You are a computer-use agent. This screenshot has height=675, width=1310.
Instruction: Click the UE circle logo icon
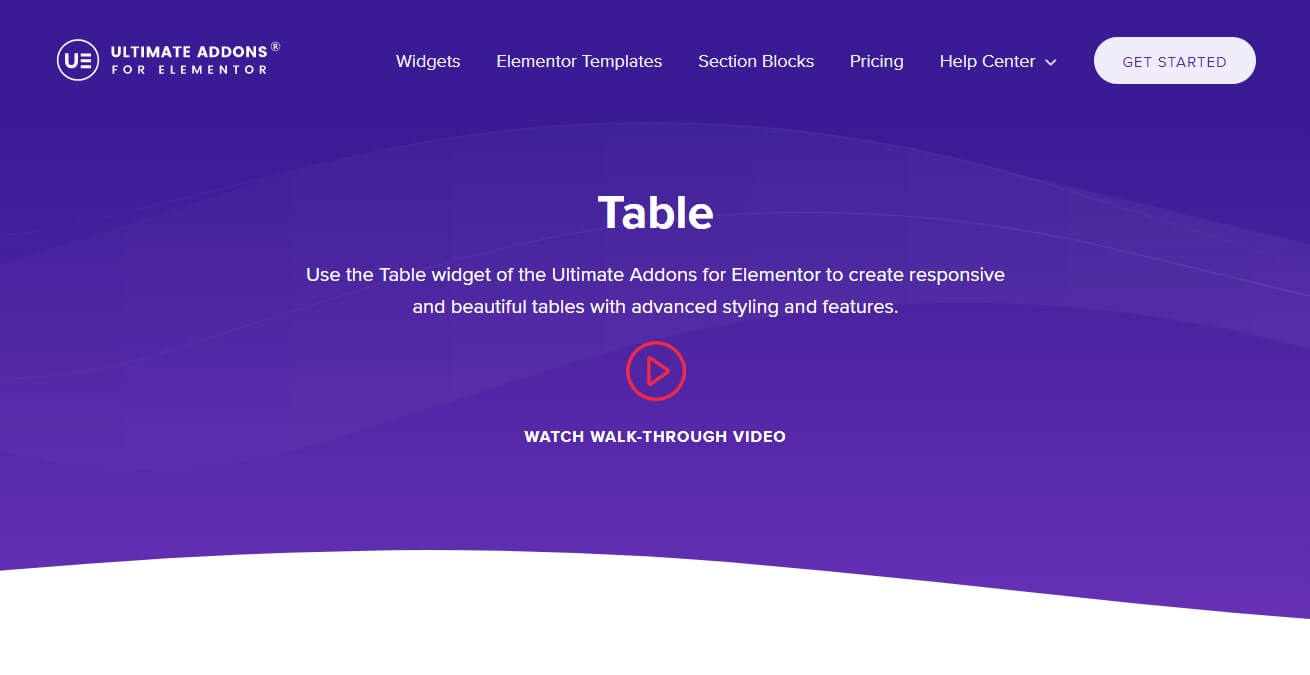point(77,60)
